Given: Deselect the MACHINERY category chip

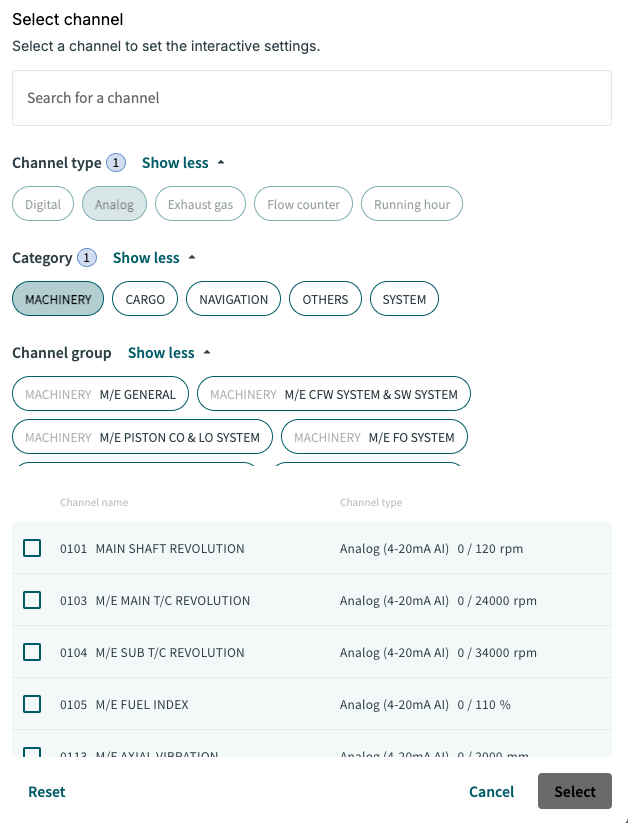Looking at the screenshot, I should click(58, 299).
